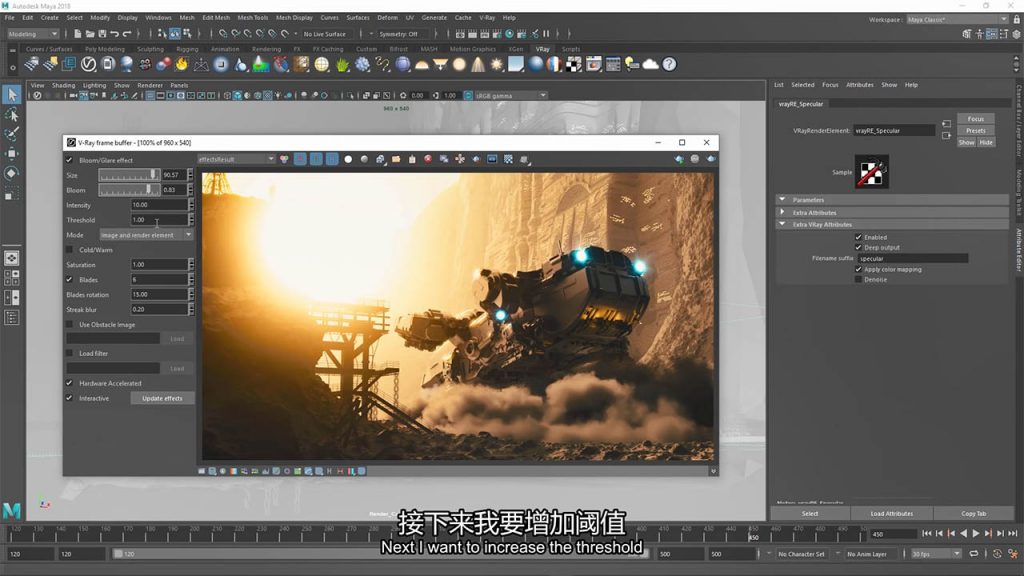This screenshot has width=1024, height=576.
Task: Open V-Ray help question mark shelf icon
Action: click(669, 64)
